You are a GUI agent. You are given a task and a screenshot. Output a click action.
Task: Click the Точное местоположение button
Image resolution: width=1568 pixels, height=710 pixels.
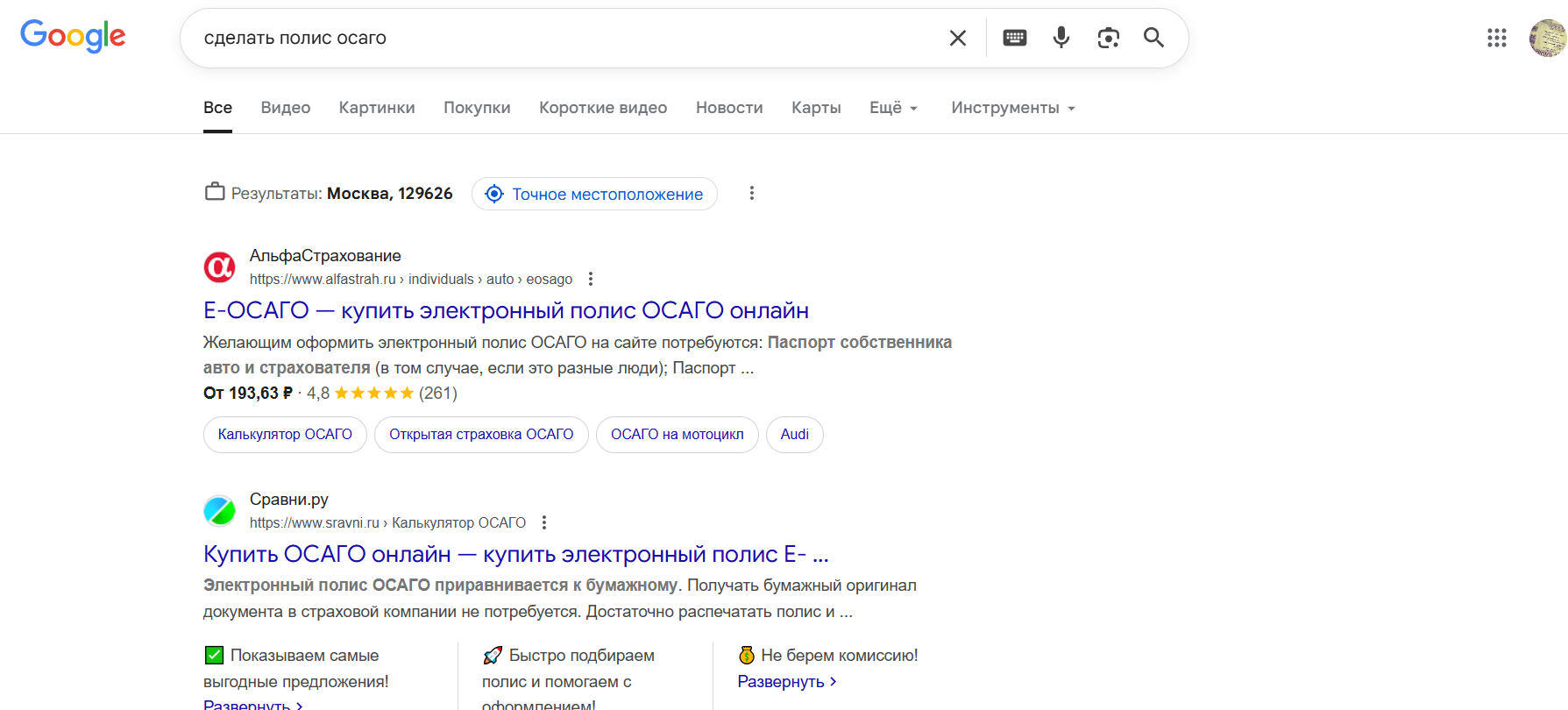pos(594,194)
